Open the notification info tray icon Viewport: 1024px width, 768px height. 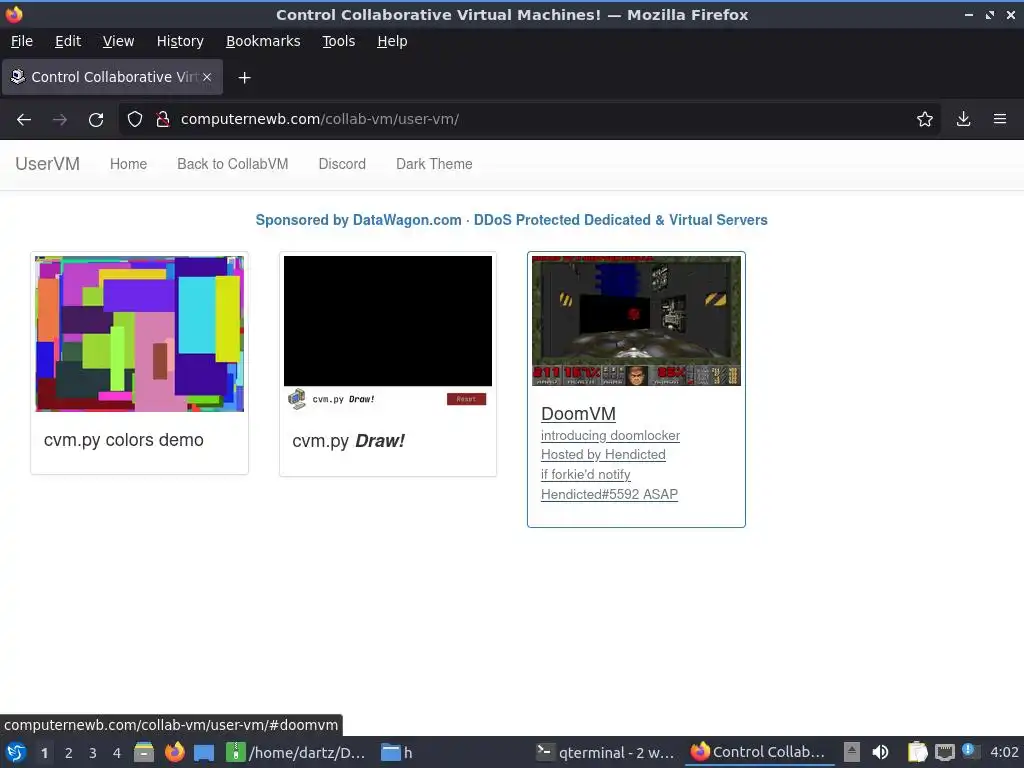coord(969,751)
